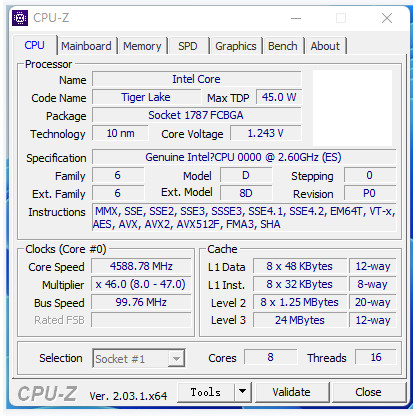Click the Ext. Model value 8D

(246, 193)
